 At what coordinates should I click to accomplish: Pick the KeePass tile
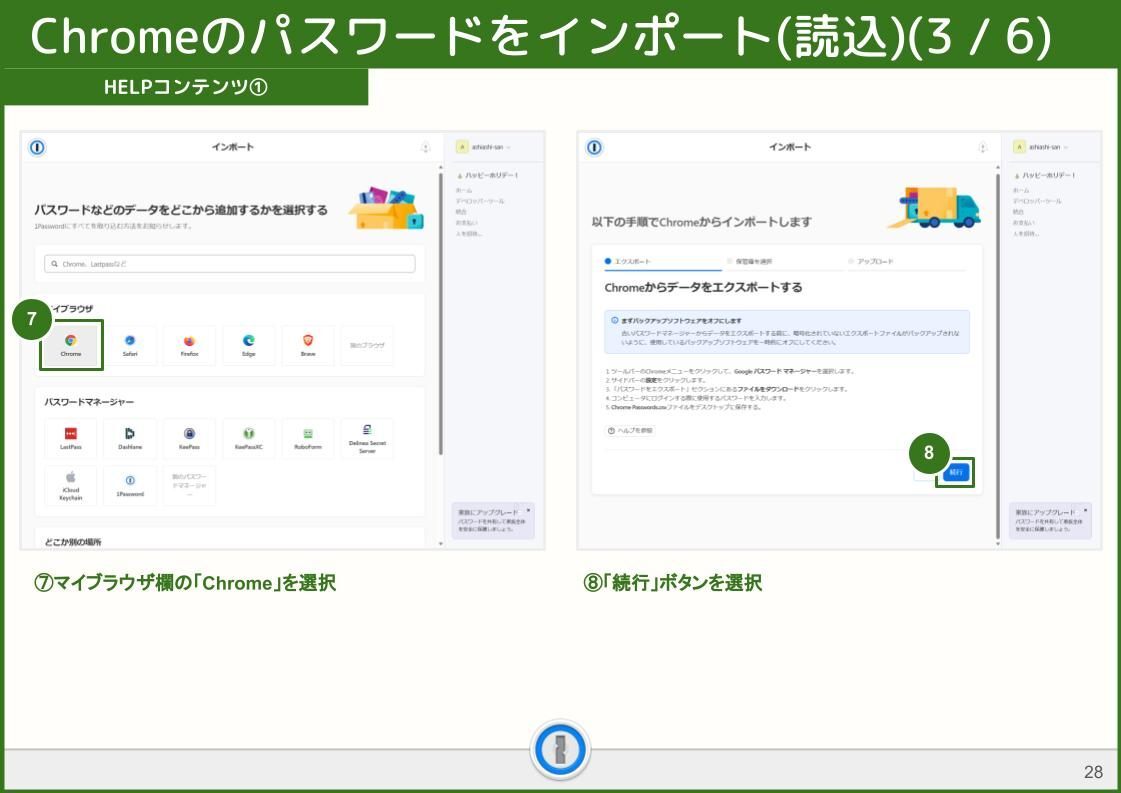pyautogui.click(x=189, y=438)
